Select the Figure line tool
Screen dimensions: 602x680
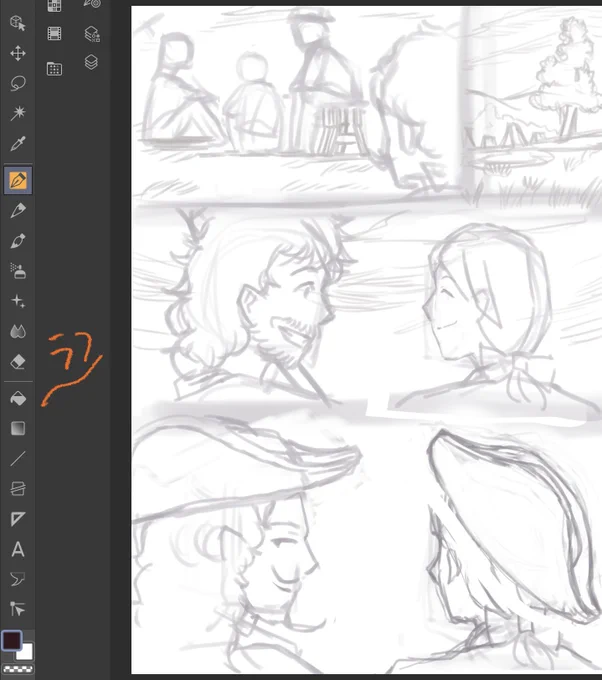(18, 458)
